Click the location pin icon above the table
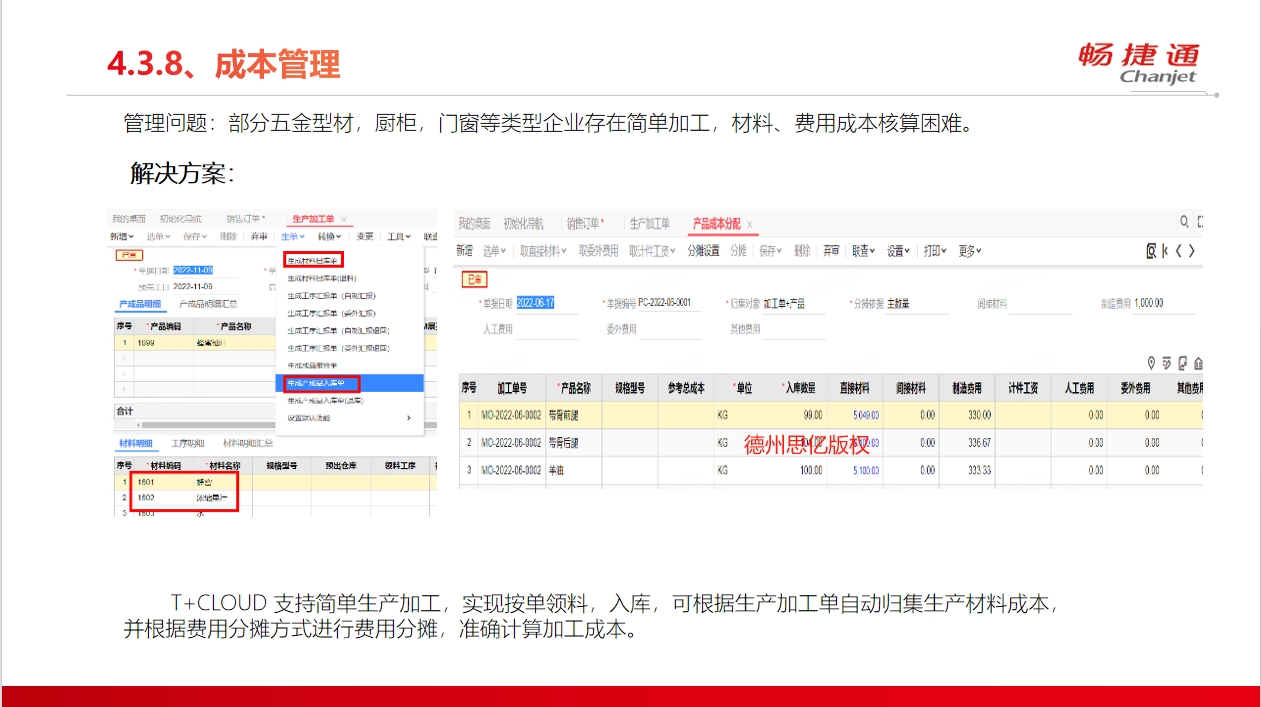The height and width of the screenshot is (707, 1261). 1152,363
